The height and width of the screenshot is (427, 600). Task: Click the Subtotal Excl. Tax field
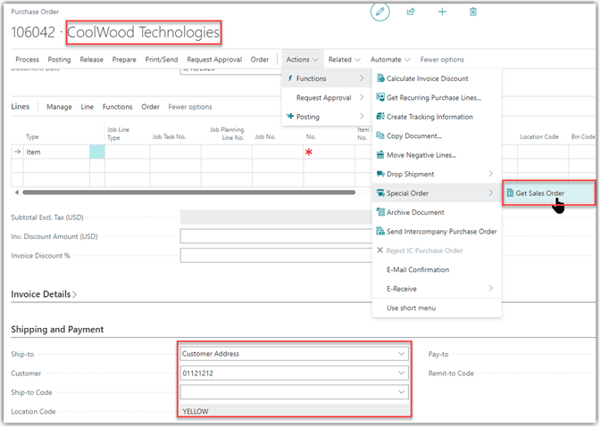coord(276,217)
